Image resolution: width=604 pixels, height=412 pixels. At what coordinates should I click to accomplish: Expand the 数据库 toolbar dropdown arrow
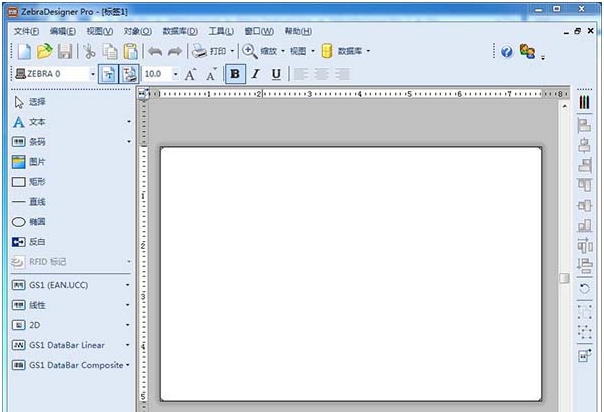[x=368, y=51]
